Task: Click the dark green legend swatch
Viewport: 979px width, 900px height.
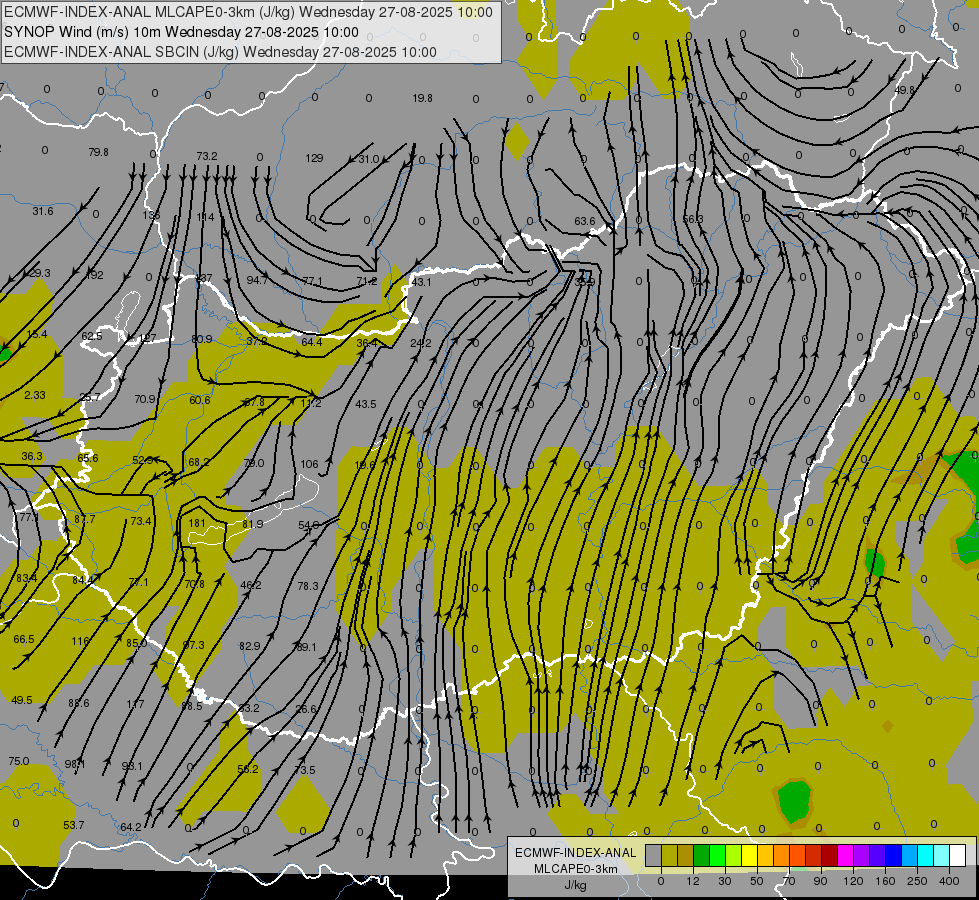Action: [702, 856]
